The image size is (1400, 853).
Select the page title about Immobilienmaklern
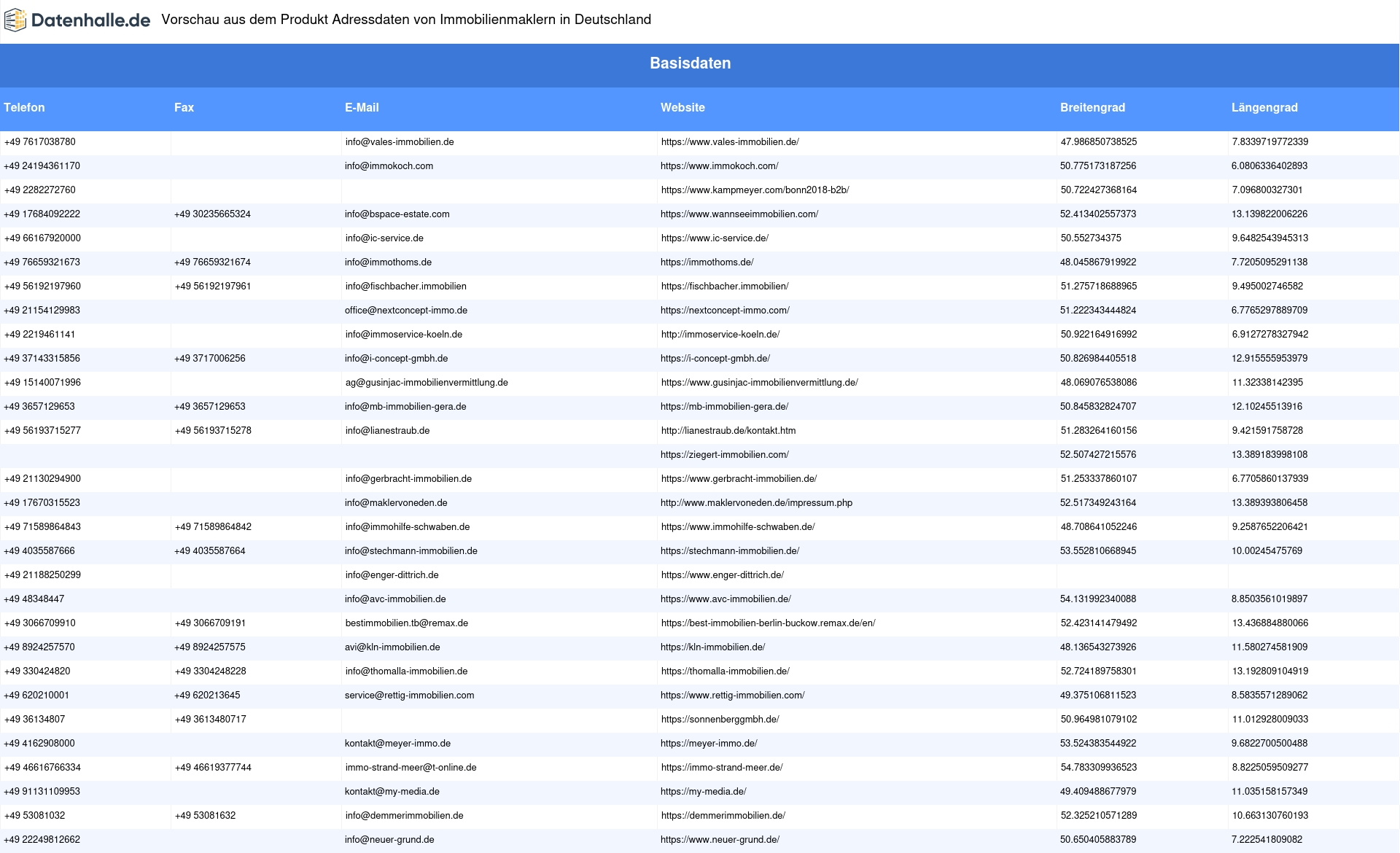406,20
